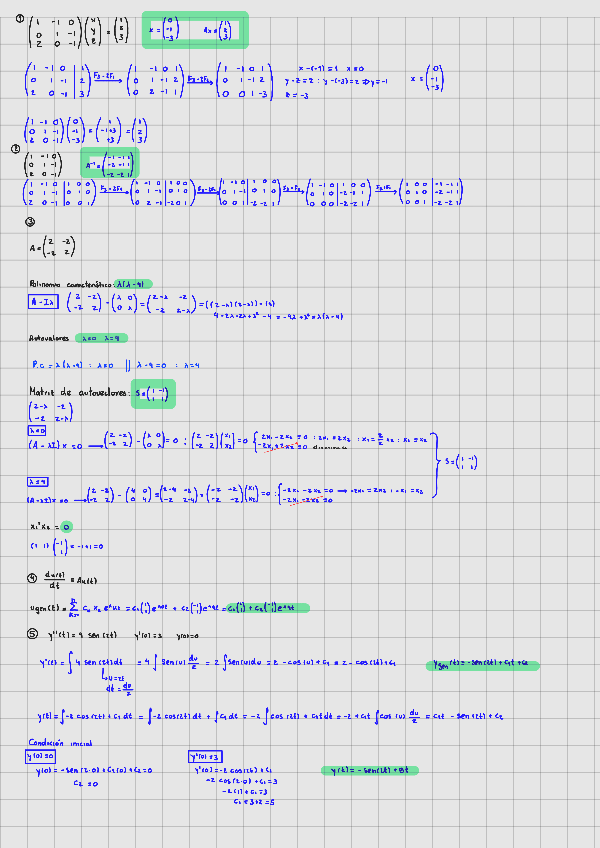This screenshot has width=600, height=848.
Task: Click the circled exercise number 2
Action: [x=16, y=149]
